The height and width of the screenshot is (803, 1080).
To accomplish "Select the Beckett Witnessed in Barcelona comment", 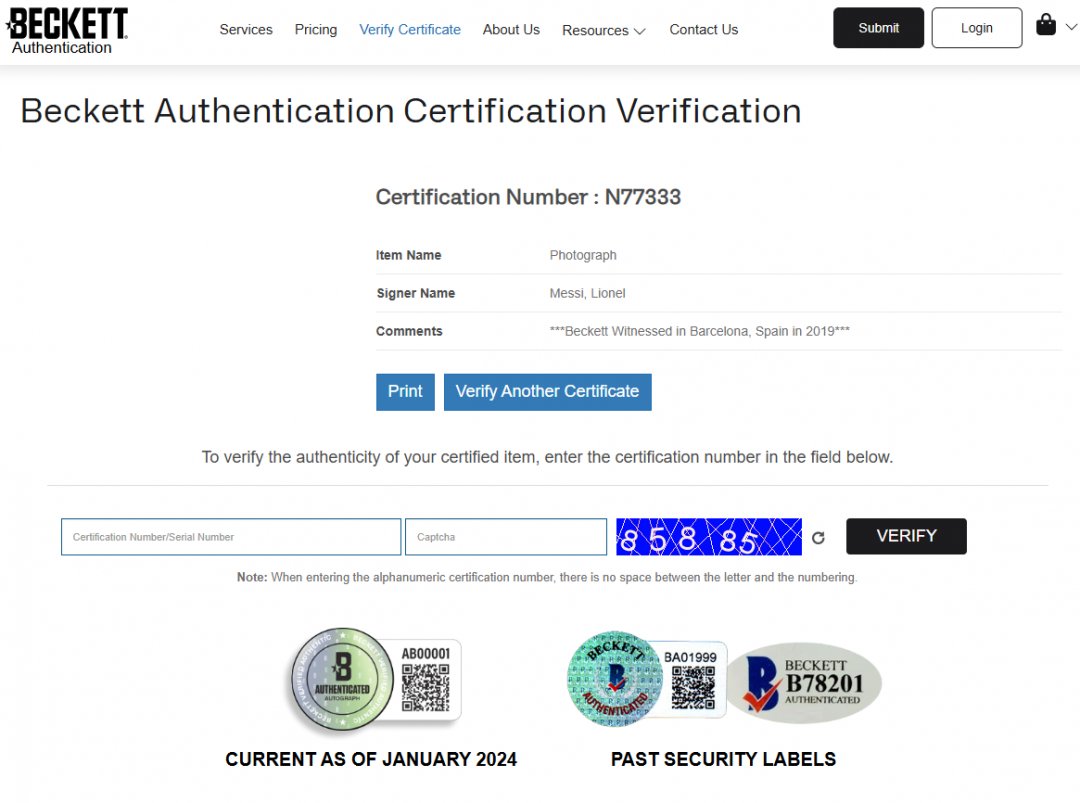I will pyautogui.click(x=699, y=331).
